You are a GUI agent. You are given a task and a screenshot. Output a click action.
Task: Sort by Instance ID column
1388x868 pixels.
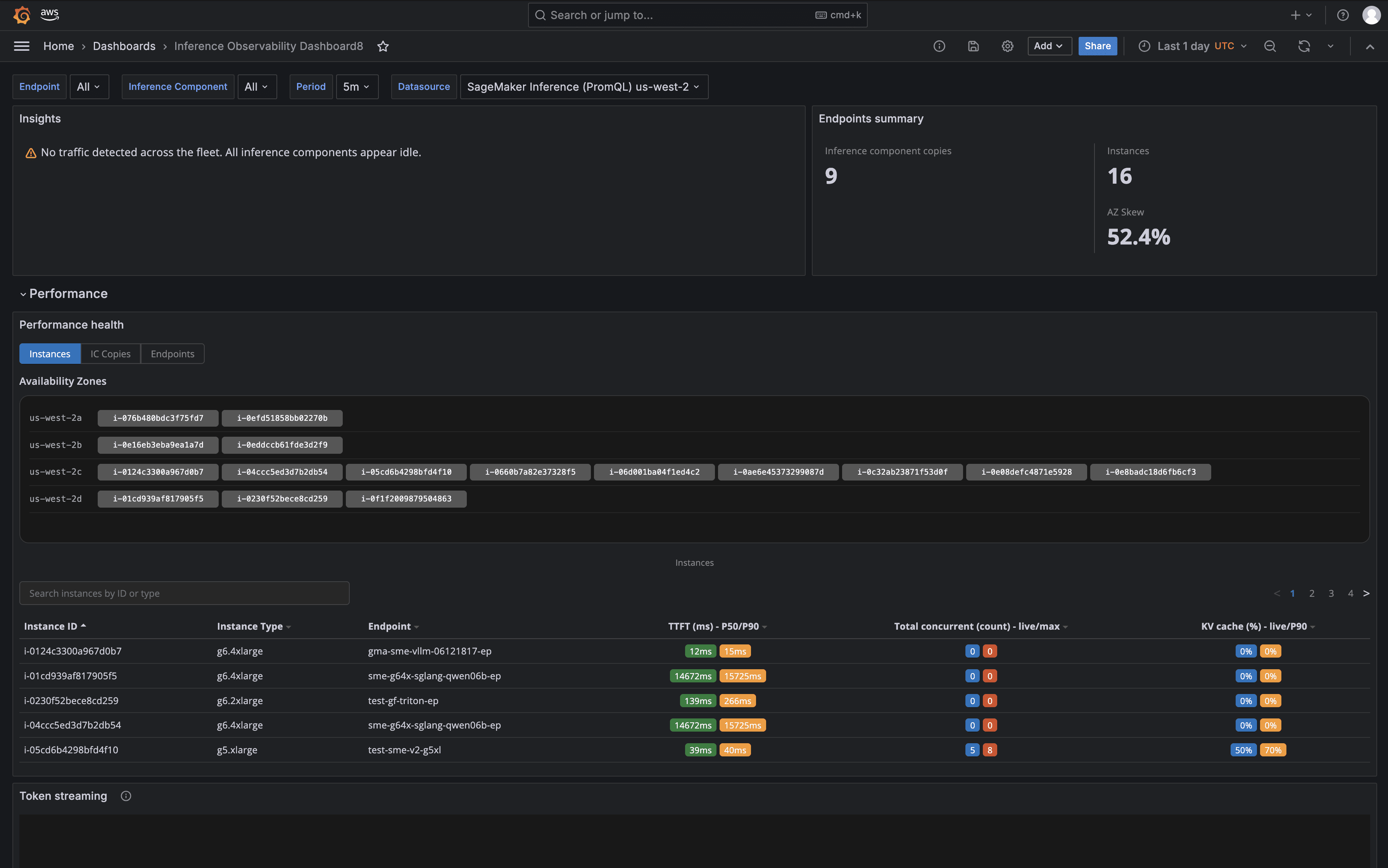point(55,626)
